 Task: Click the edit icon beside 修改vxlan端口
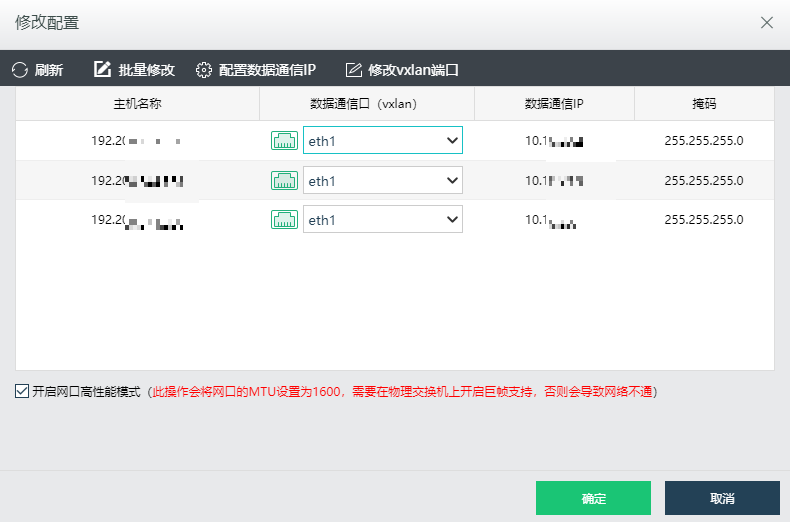[353, 70]
